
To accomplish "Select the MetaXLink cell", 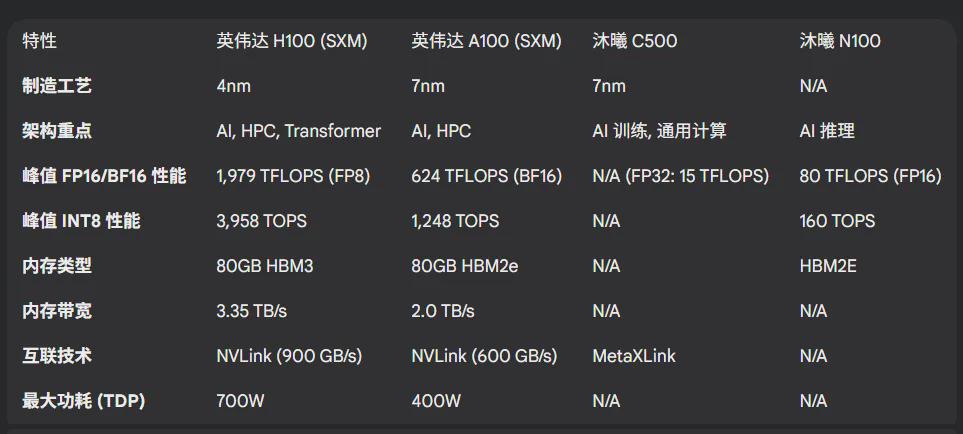I will pyautogui.click(x=634, y=356).
